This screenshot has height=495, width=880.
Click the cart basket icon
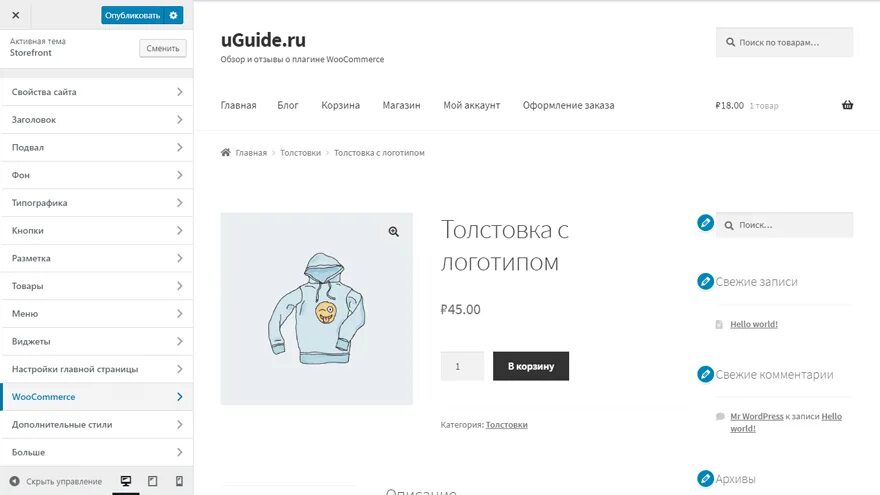tap(847, 105)
